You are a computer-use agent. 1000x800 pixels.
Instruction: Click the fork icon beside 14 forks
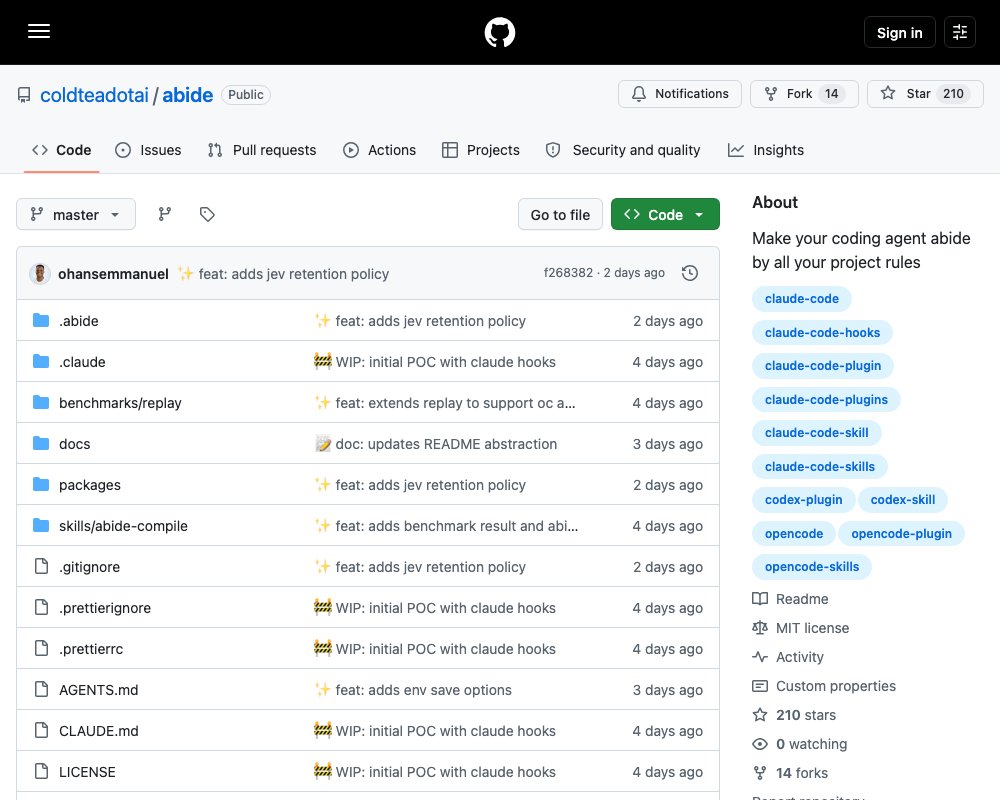tap(760, 773)
